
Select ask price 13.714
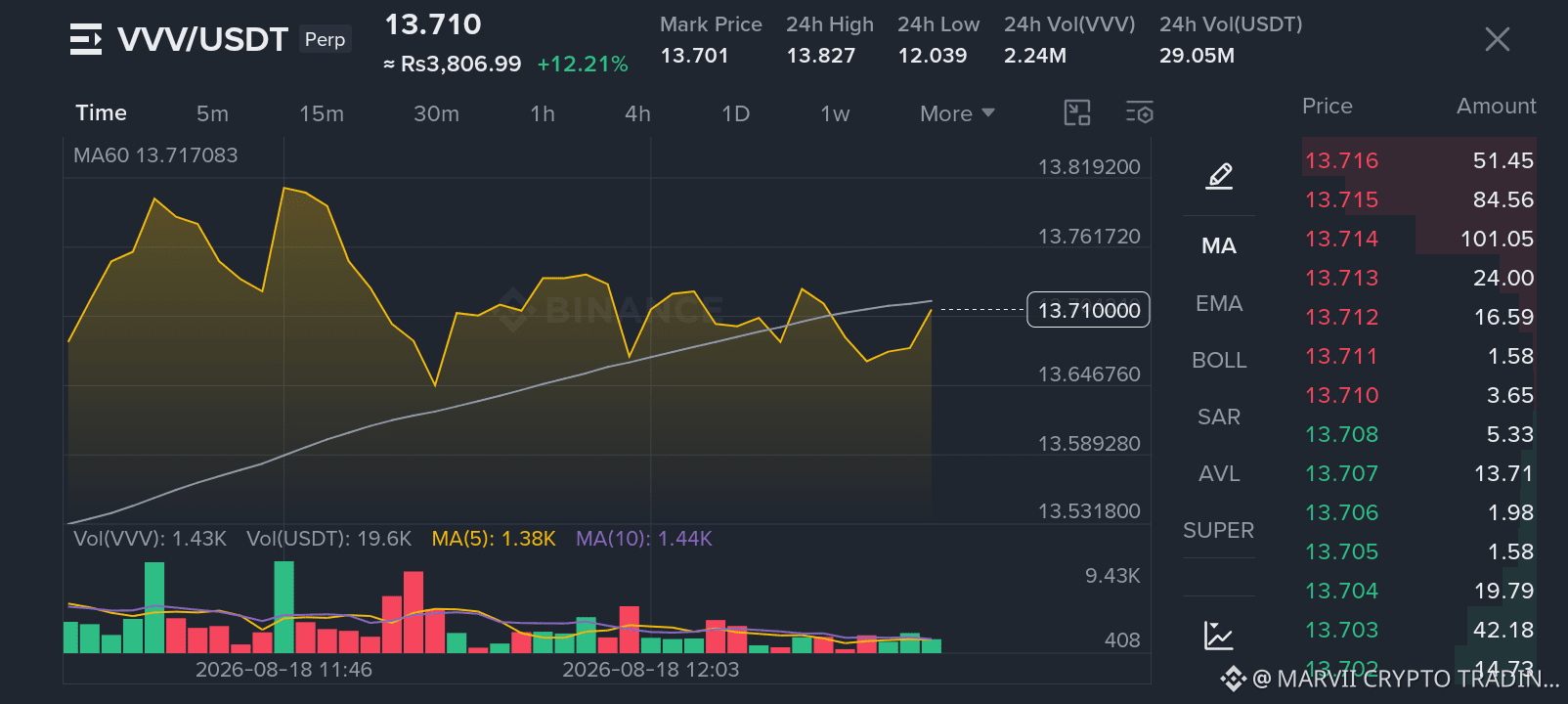click(x=1341, y=239)
